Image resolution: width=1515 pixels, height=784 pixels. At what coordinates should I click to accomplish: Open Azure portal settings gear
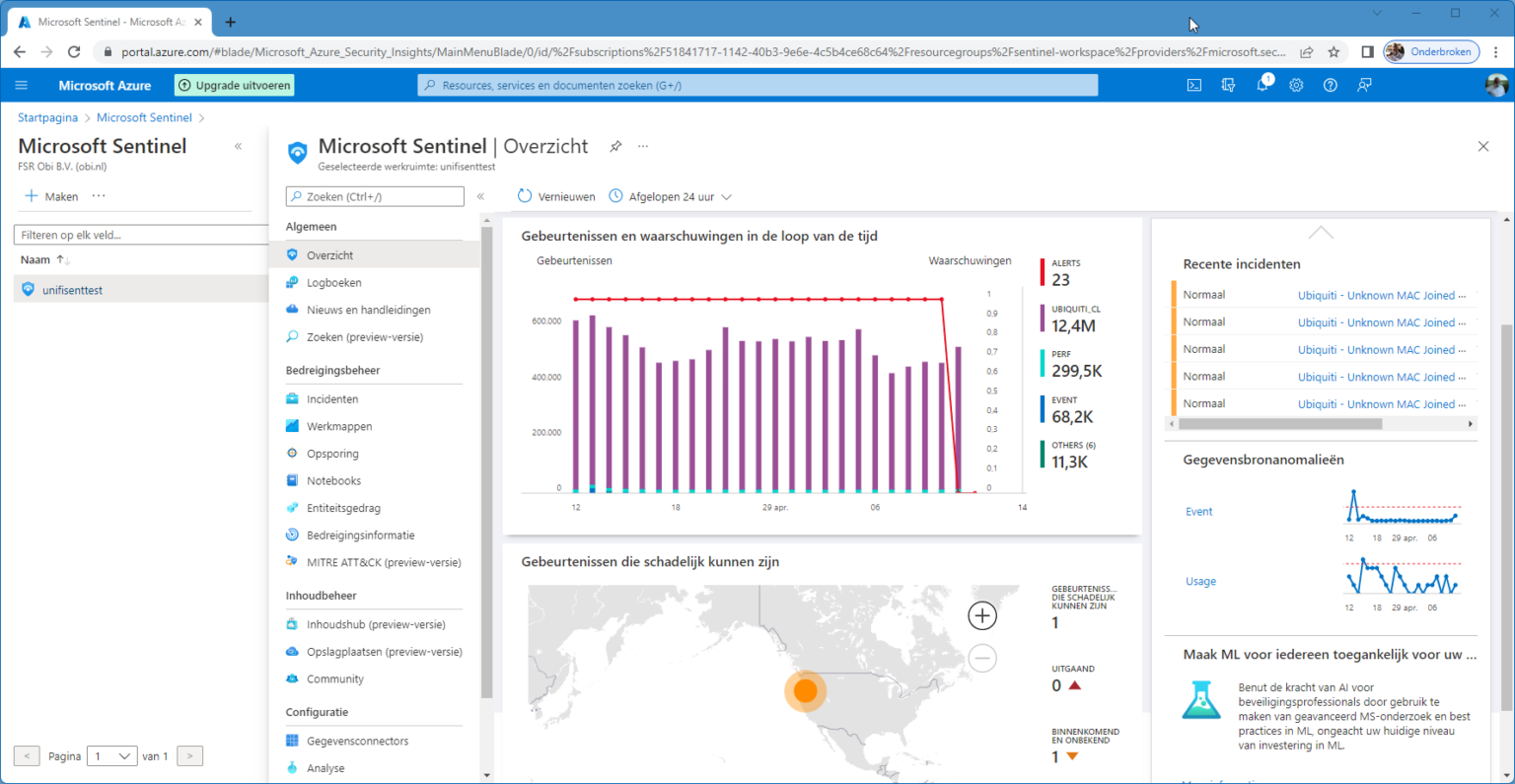[x=1296, y=85]
